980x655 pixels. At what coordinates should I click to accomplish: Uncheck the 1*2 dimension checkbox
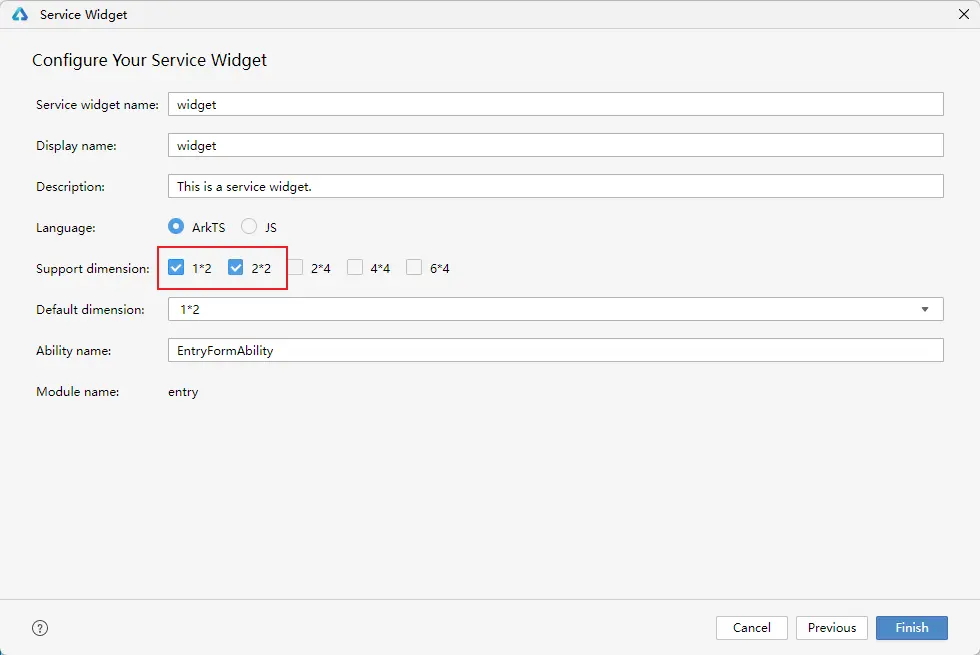[176, 268]
